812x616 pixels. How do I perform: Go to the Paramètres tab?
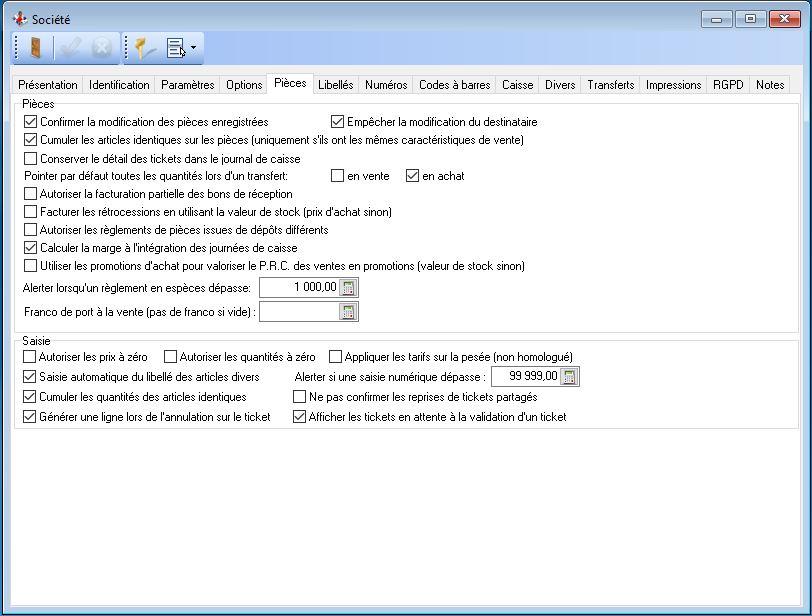(187, 85)
